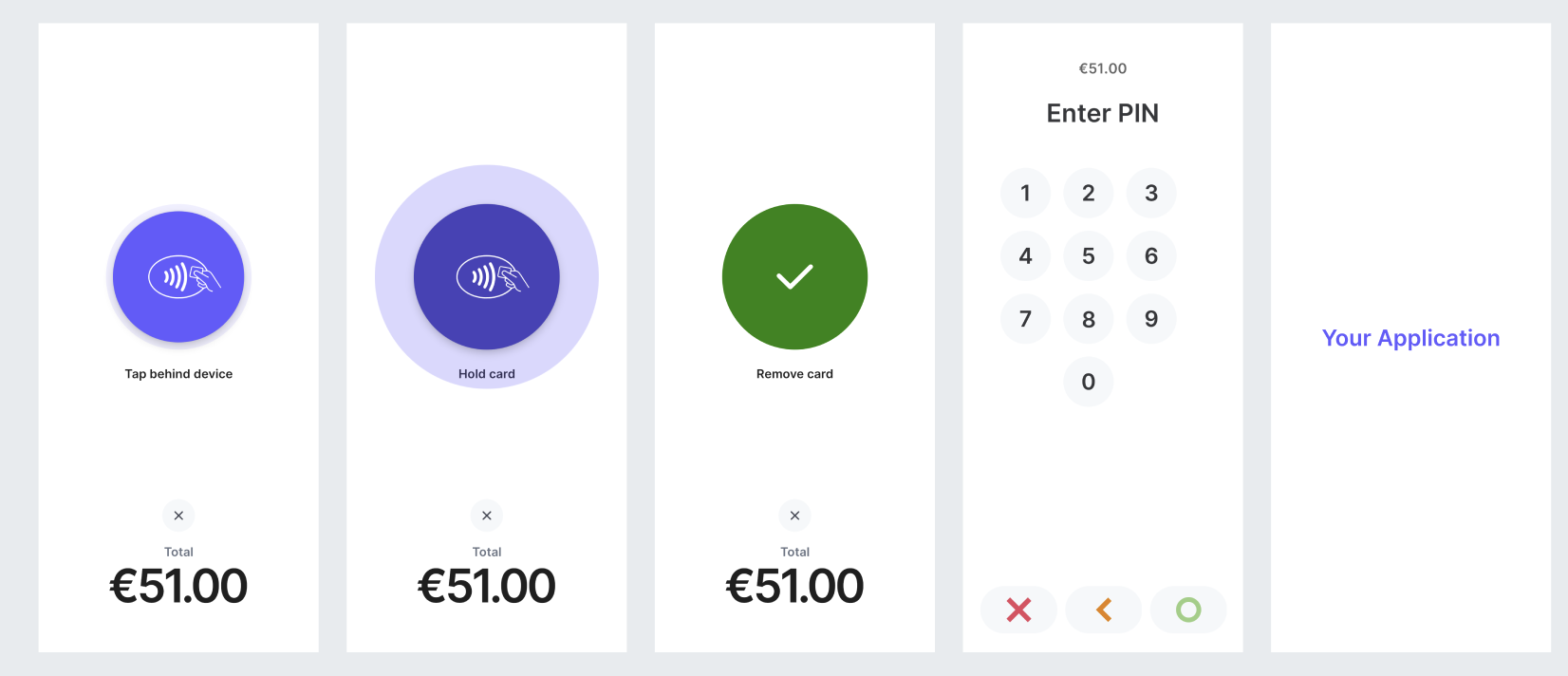Open the Your Application link
Screen dimensions: 1568x676
point(1411,338)
